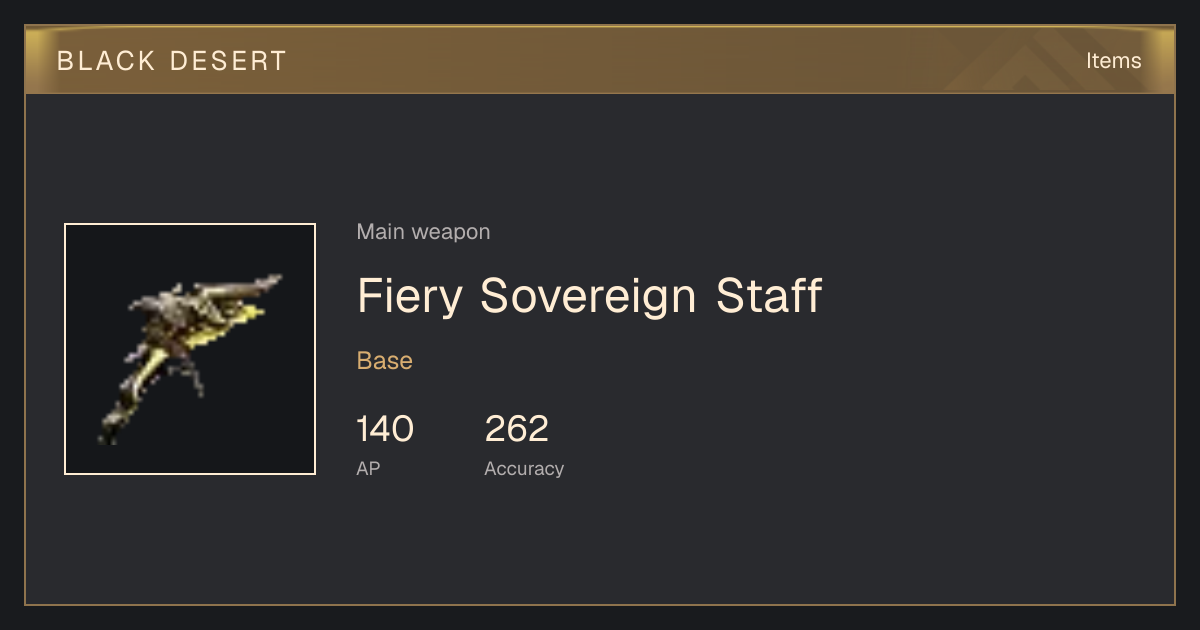Open the Items link in the header

pyautogui.click(x=1113, y=61)
